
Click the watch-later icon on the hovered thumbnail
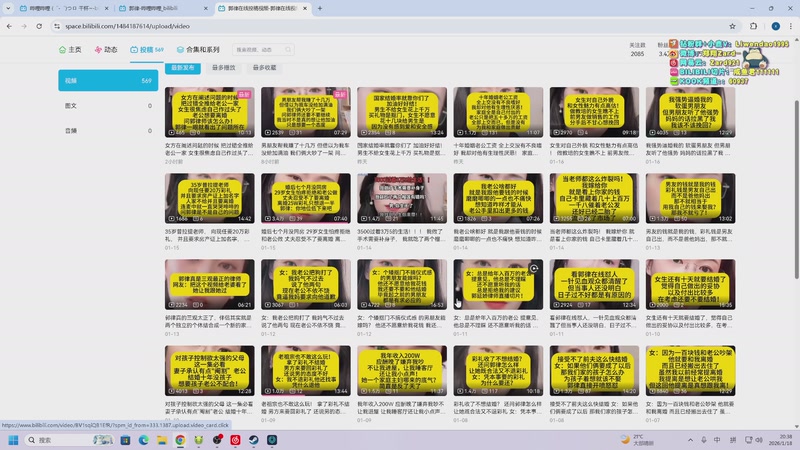tap(534, 268)
